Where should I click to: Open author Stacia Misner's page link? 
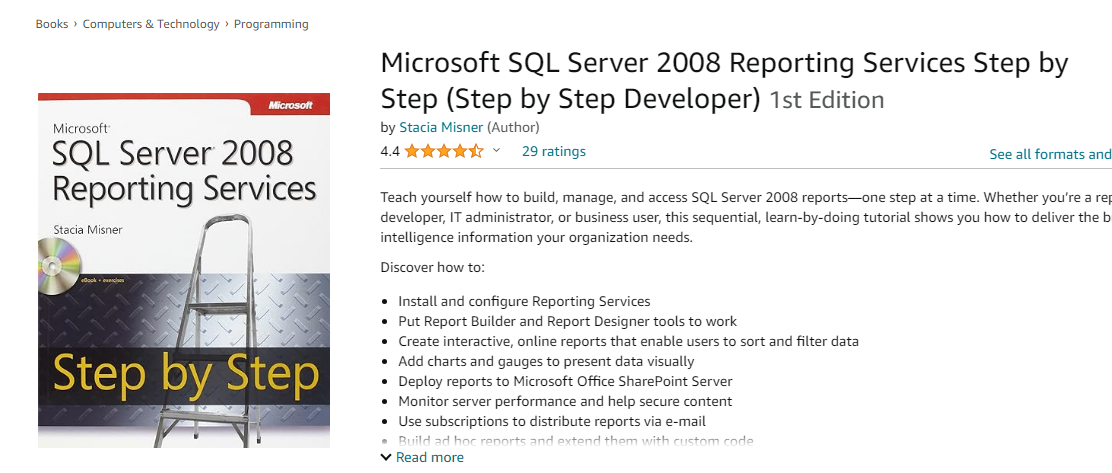point(441,128)
